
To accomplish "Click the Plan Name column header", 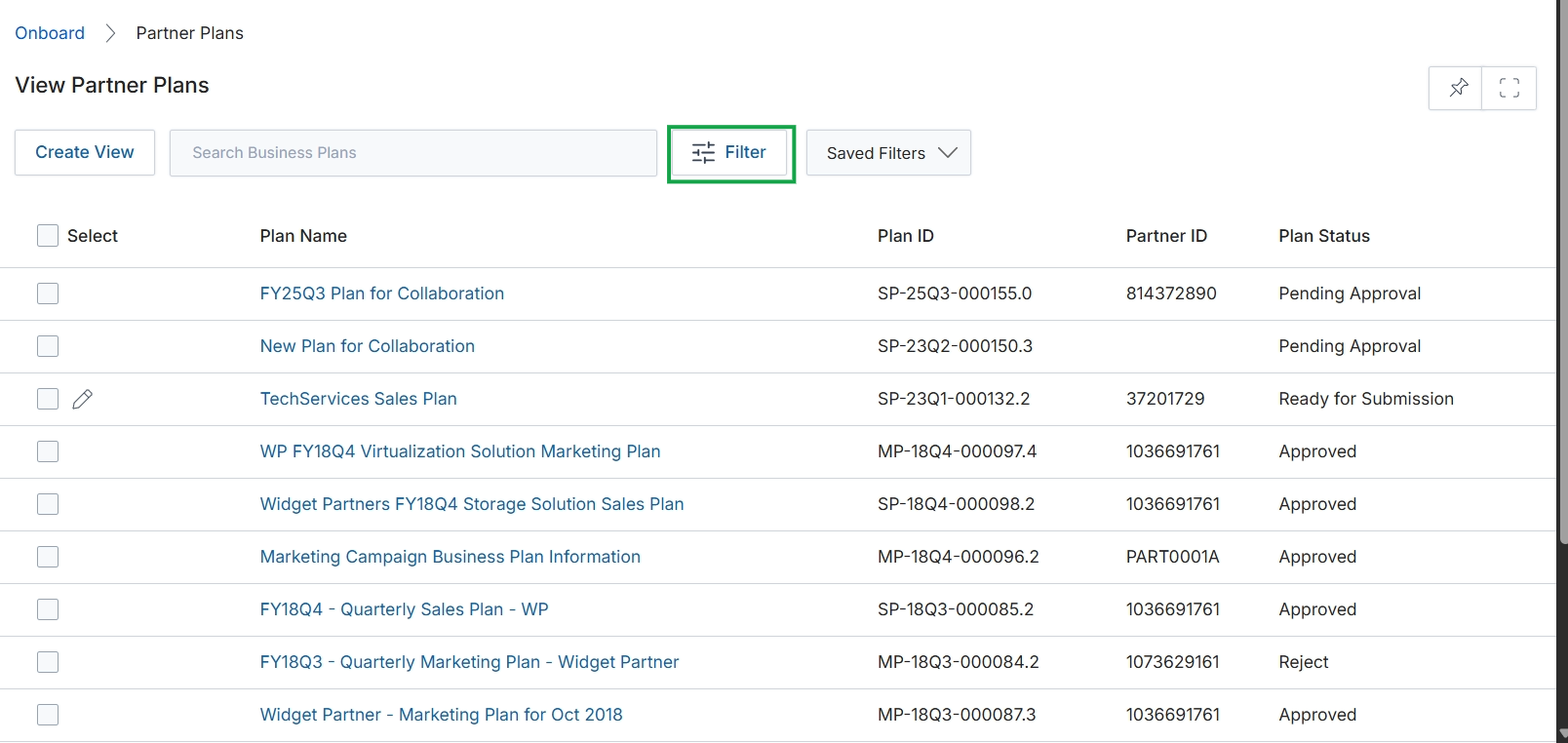I will 303,236.
